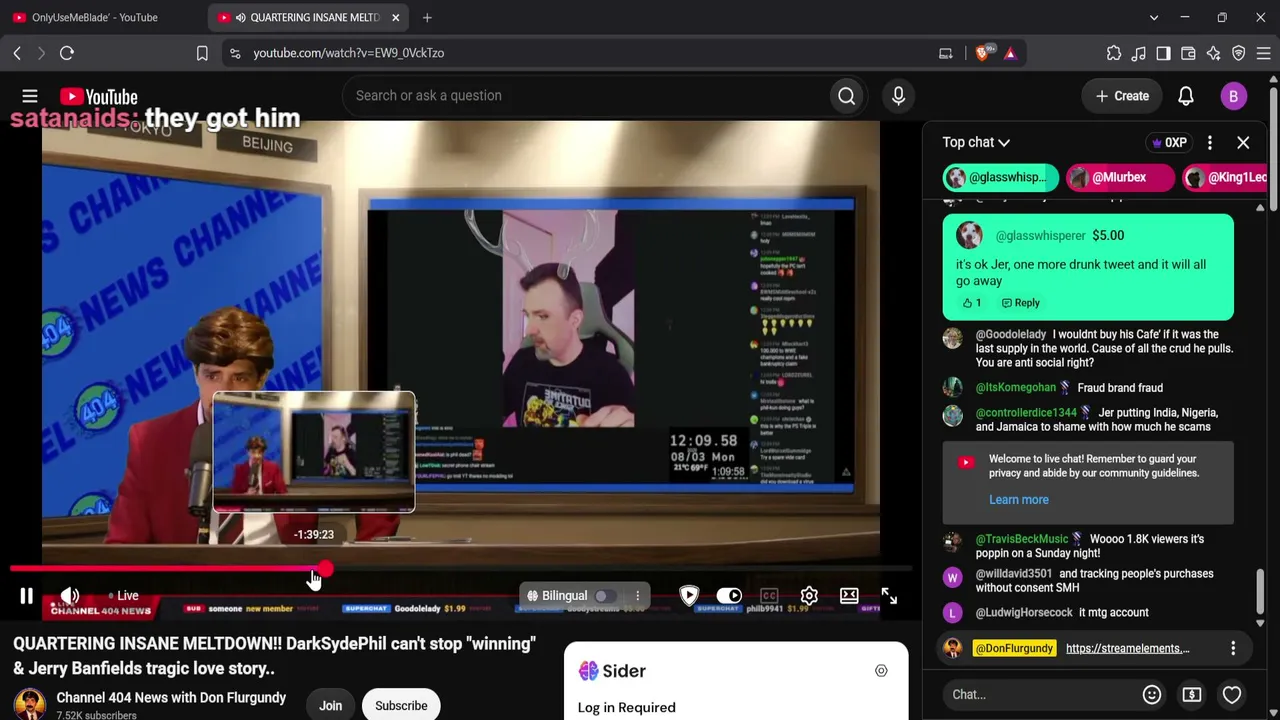
Task: Expand the Top chat dropdown
Action: (x=976, y=143)
